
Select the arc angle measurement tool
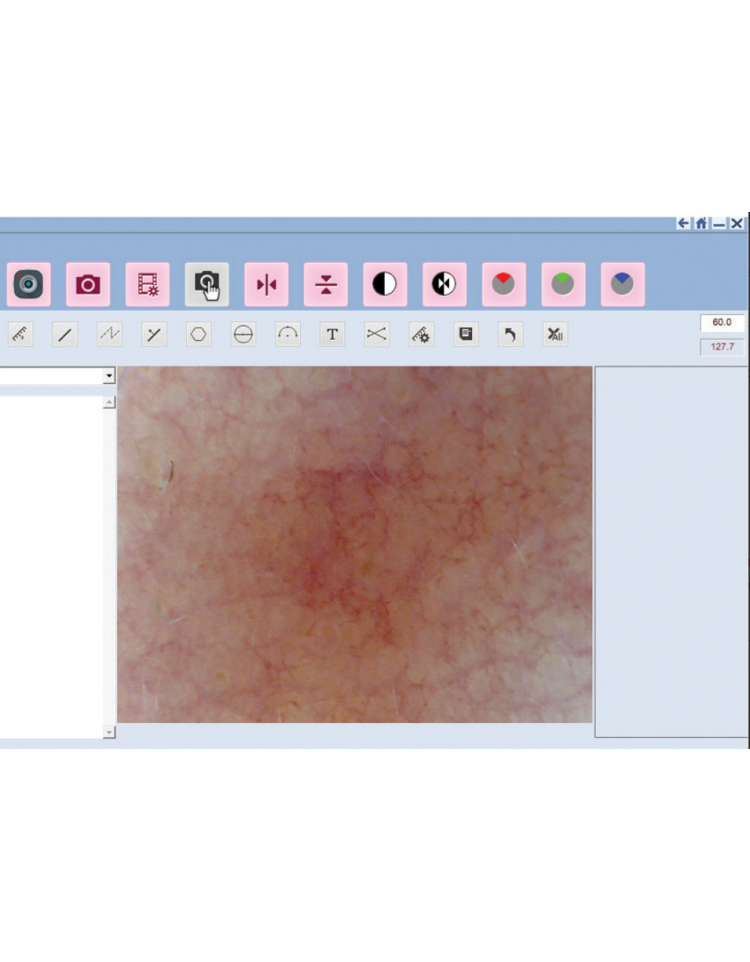[288, 334]
